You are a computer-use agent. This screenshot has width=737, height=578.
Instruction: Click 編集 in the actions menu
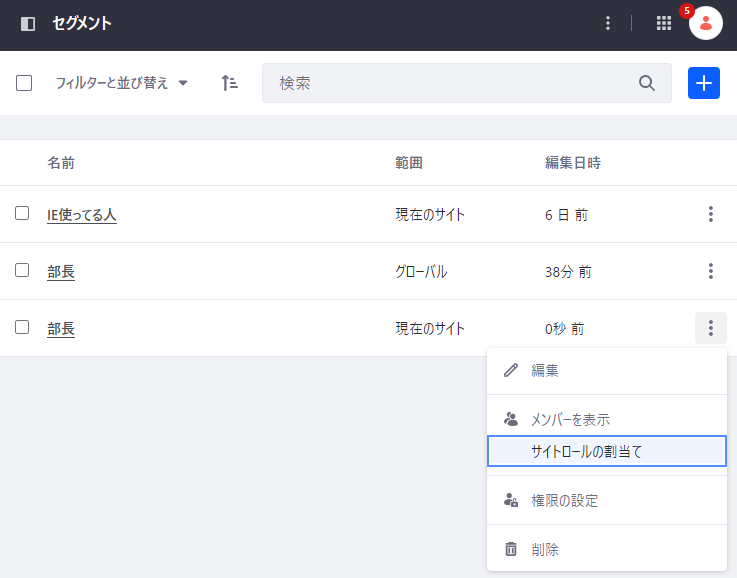point(545,370)
